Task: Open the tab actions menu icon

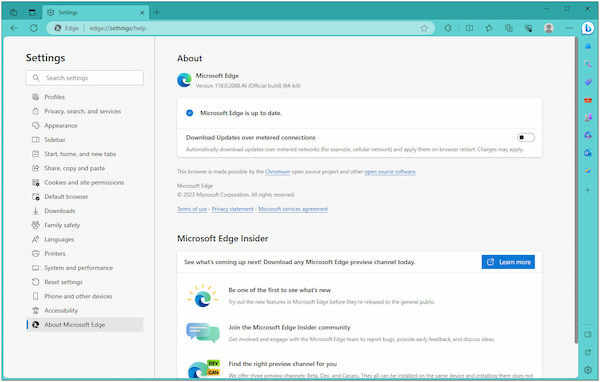Action: pyautogui.click(x=32, y=12)
